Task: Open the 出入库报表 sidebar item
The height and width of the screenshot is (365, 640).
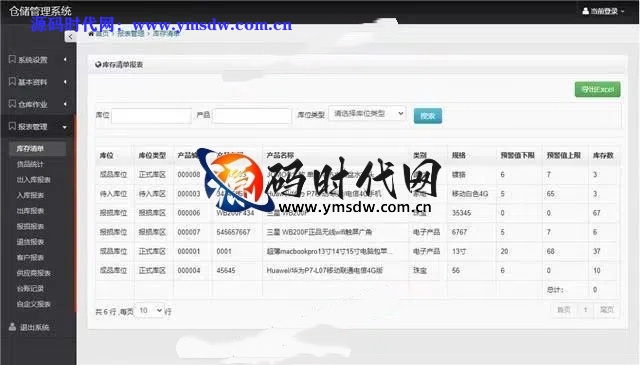Action: point(33,180)
